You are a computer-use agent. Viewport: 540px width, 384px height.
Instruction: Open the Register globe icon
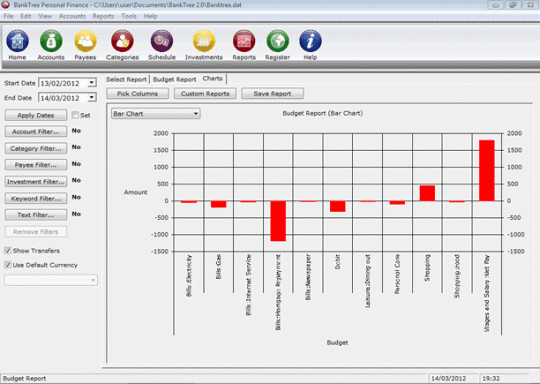pyautogui.click(x=278, y=41)
